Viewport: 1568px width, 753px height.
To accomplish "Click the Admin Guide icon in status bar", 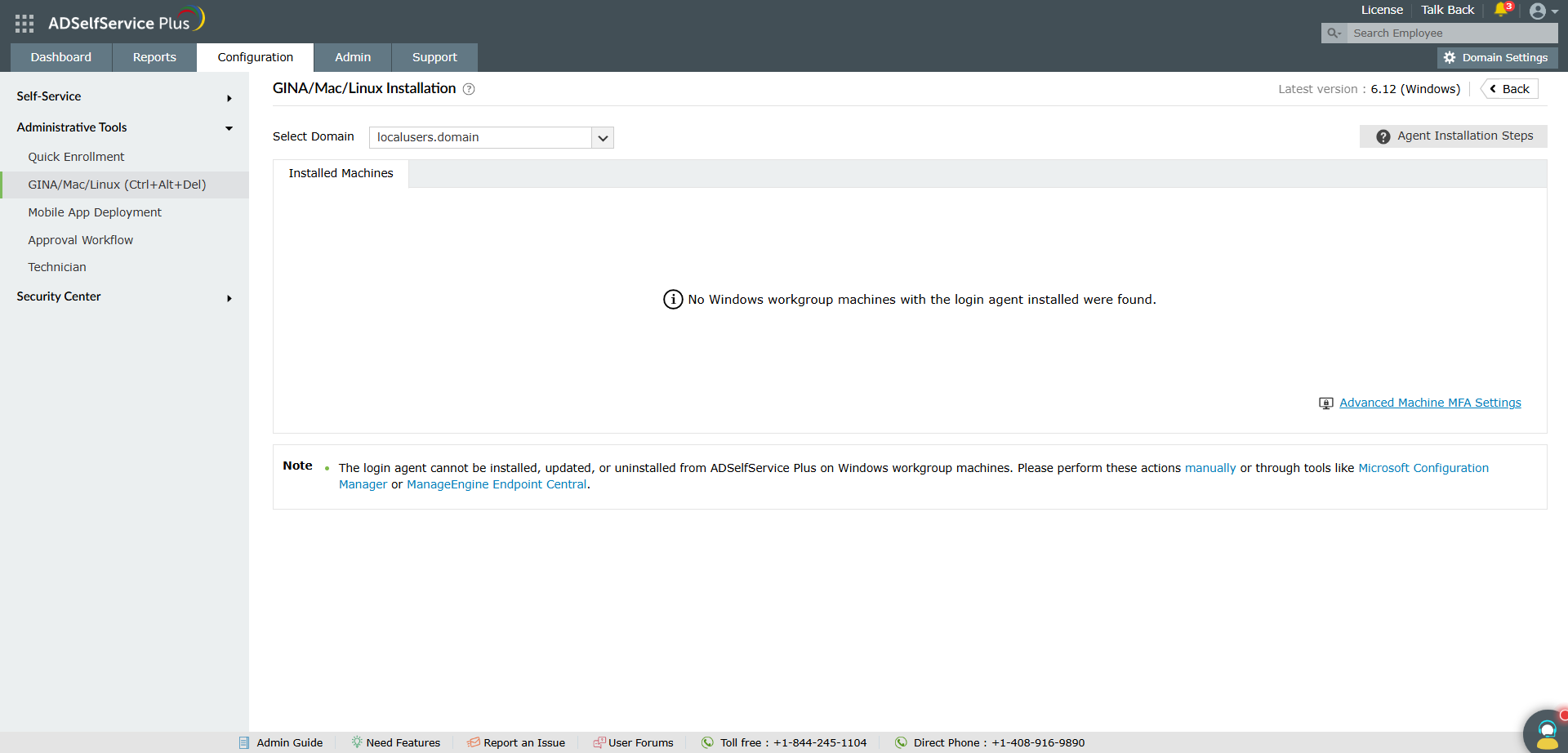I will pyautogui.click(x=245, y=742).
